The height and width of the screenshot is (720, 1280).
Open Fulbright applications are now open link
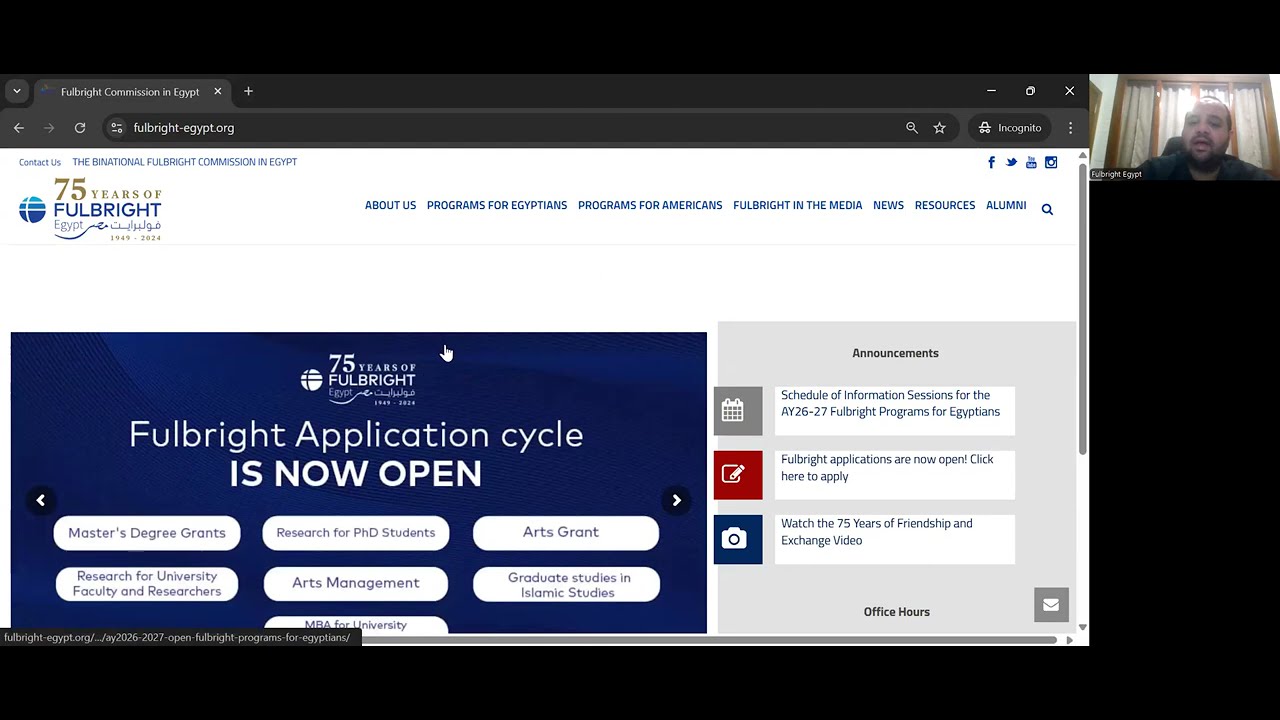pyautogui.click(x=887, y=467)
